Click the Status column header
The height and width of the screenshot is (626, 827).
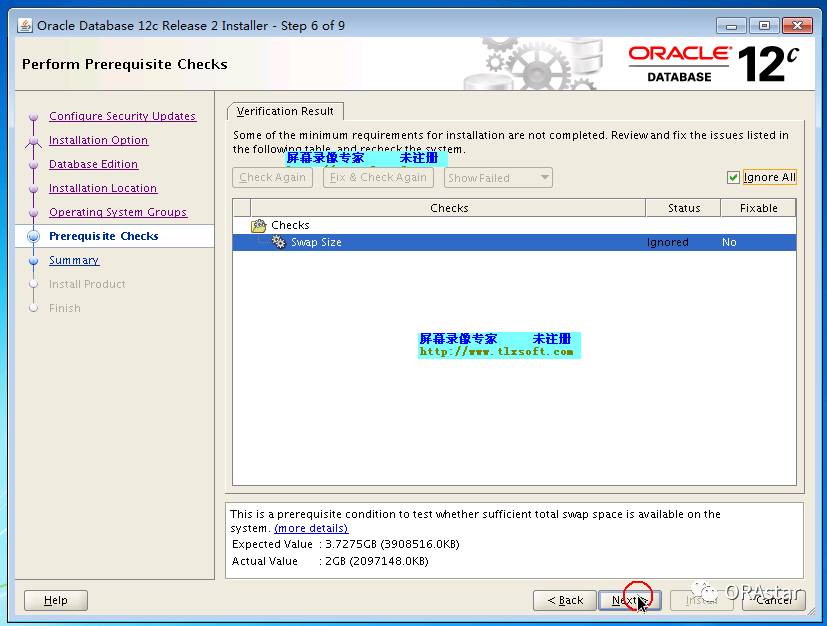click(684, 208)
